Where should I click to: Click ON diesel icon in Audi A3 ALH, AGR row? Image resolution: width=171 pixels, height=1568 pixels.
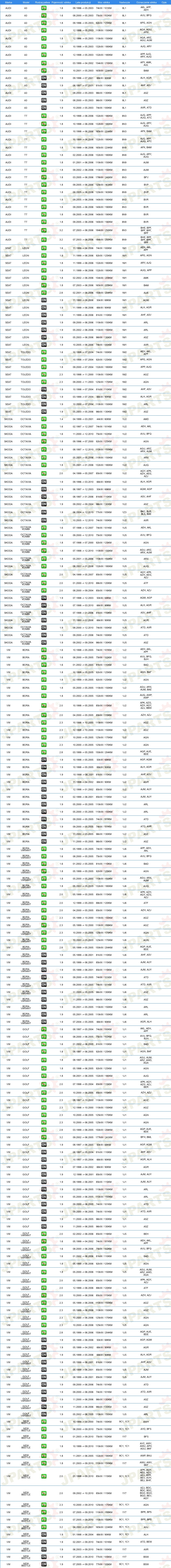point(44,78)
